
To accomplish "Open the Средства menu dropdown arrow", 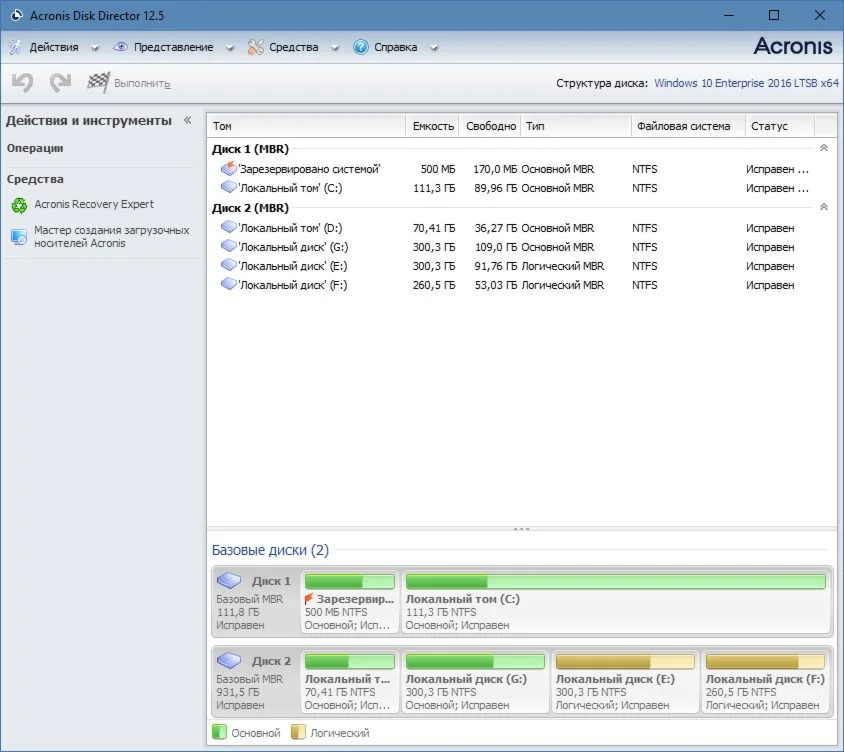I will (x=335, y=48).
